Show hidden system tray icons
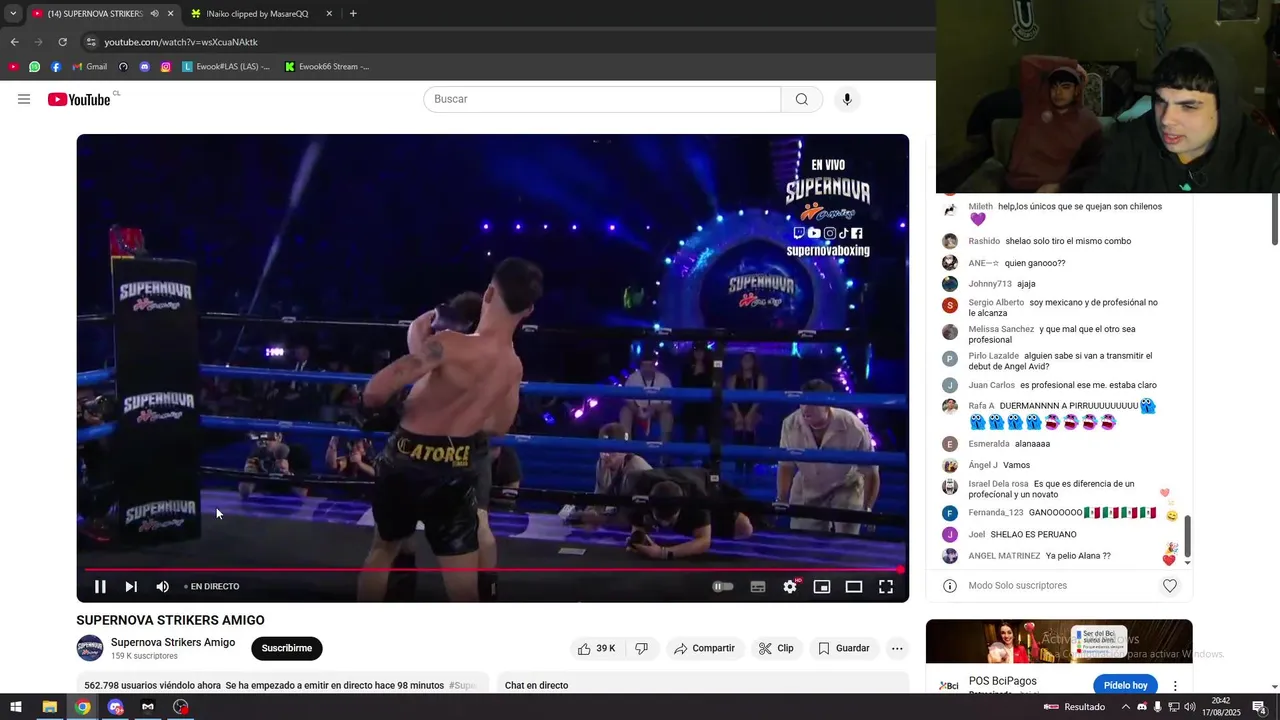Viewport: 1280px width, 720px height. pyautogui.click(x=1126, y=707)
